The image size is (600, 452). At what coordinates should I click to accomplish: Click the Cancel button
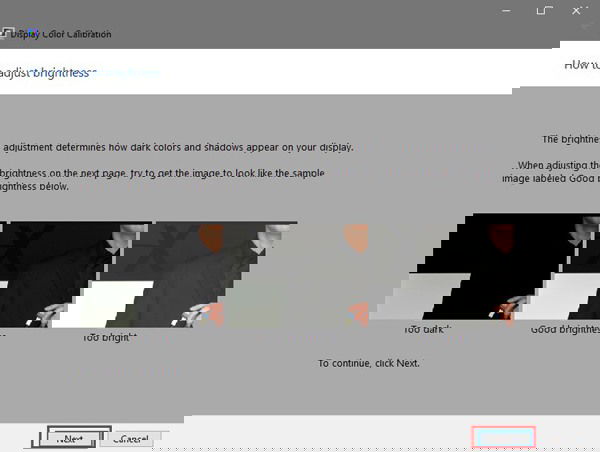click(x=131, y=439)
